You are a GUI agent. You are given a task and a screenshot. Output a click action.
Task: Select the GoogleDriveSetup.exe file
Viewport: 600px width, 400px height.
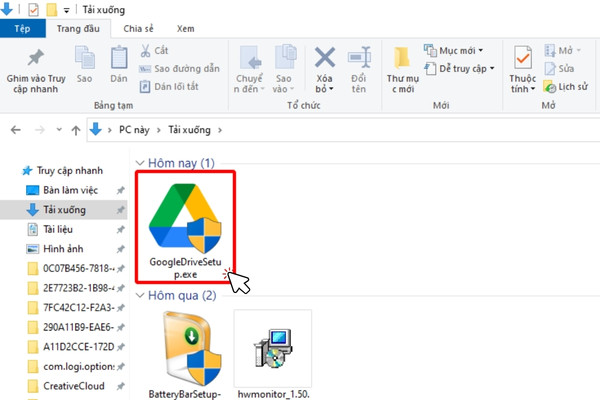185,231
